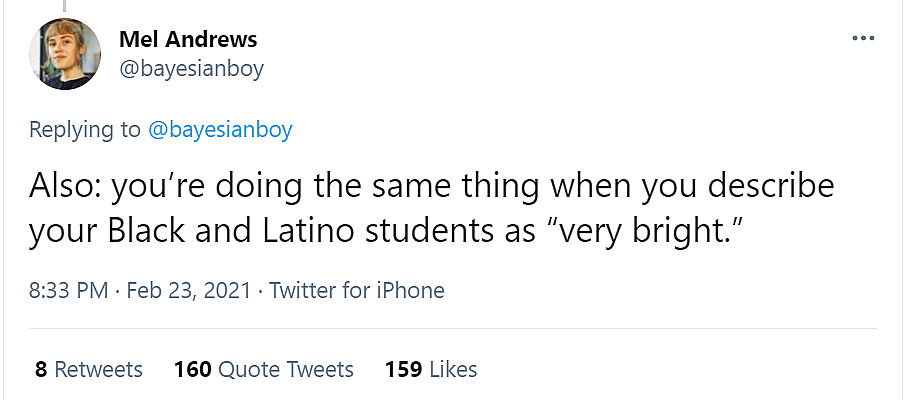Viewport: 905px width, 400px height.
Task: Open the Twitter for iPhone source link
Action: pos(357,291)
